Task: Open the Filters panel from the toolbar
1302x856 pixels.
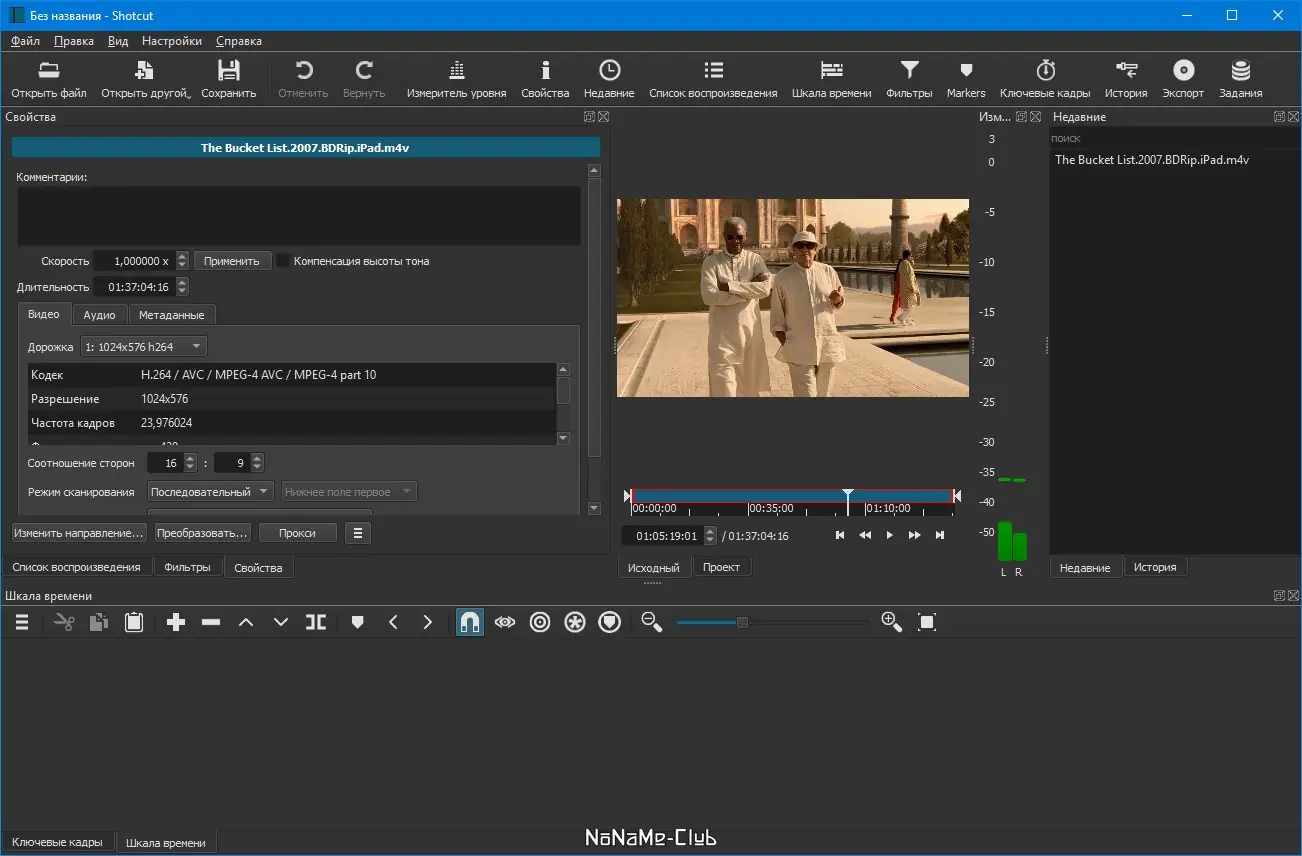Action: pos(908,79)
